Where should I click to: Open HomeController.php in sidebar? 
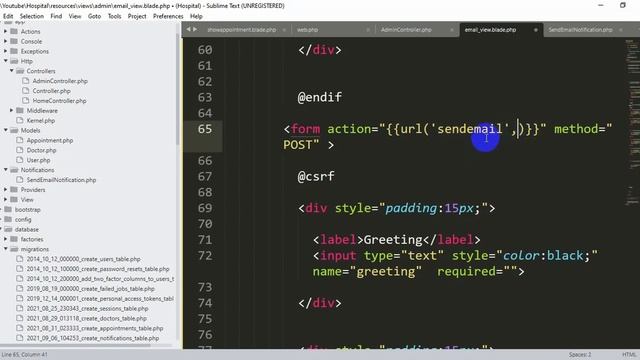[x=59, y=101]
